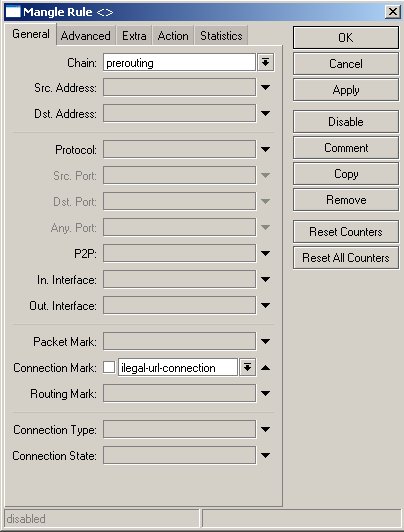Switch to the Action tab

173,36
